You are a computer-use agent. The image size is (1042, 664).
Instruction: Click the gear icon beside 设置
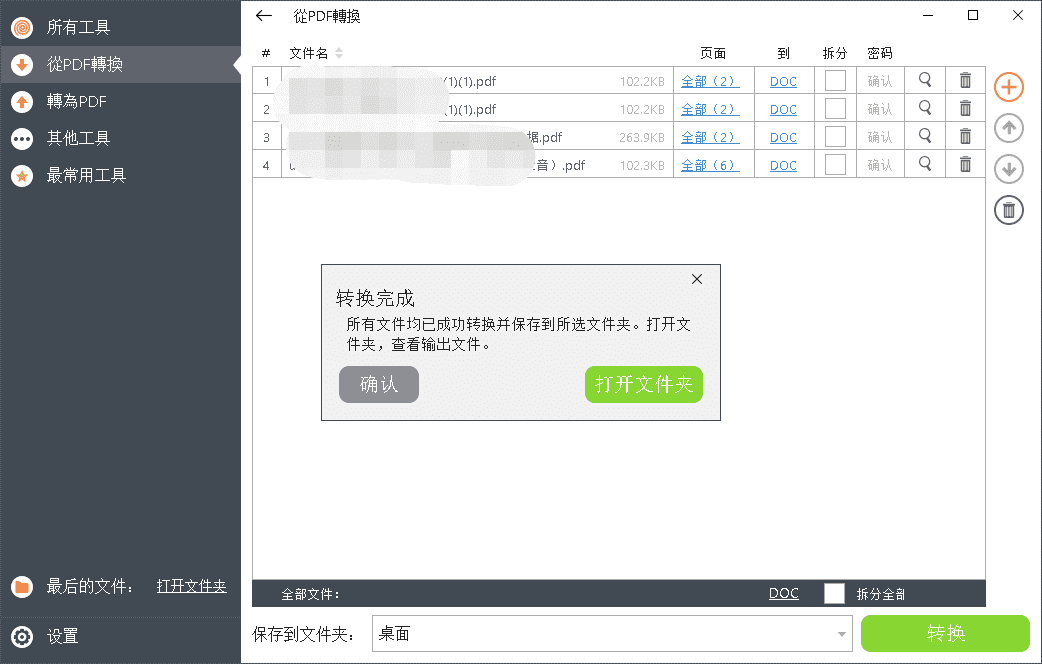pos(22,637)
